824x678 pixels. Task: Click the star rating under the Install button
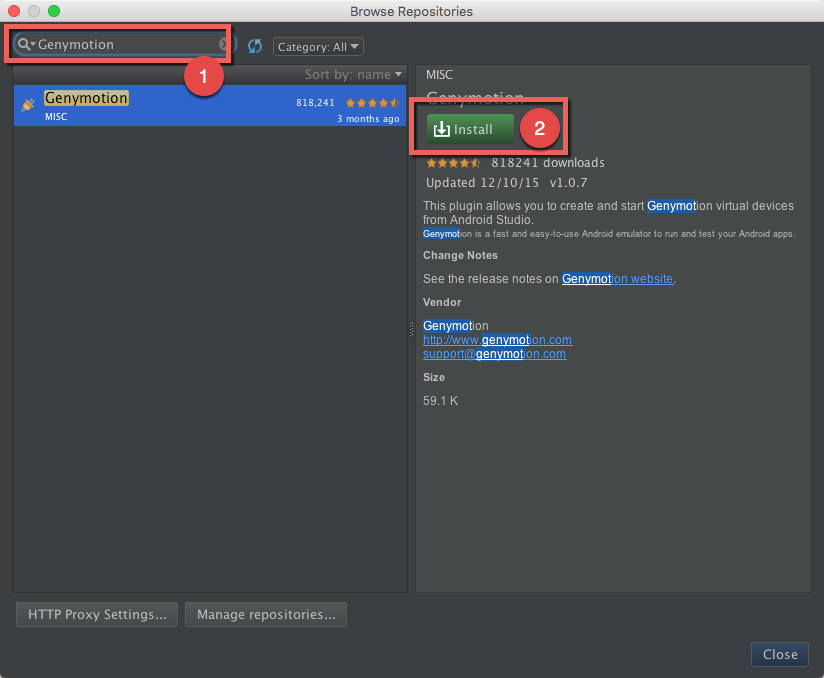pos(452,162)
